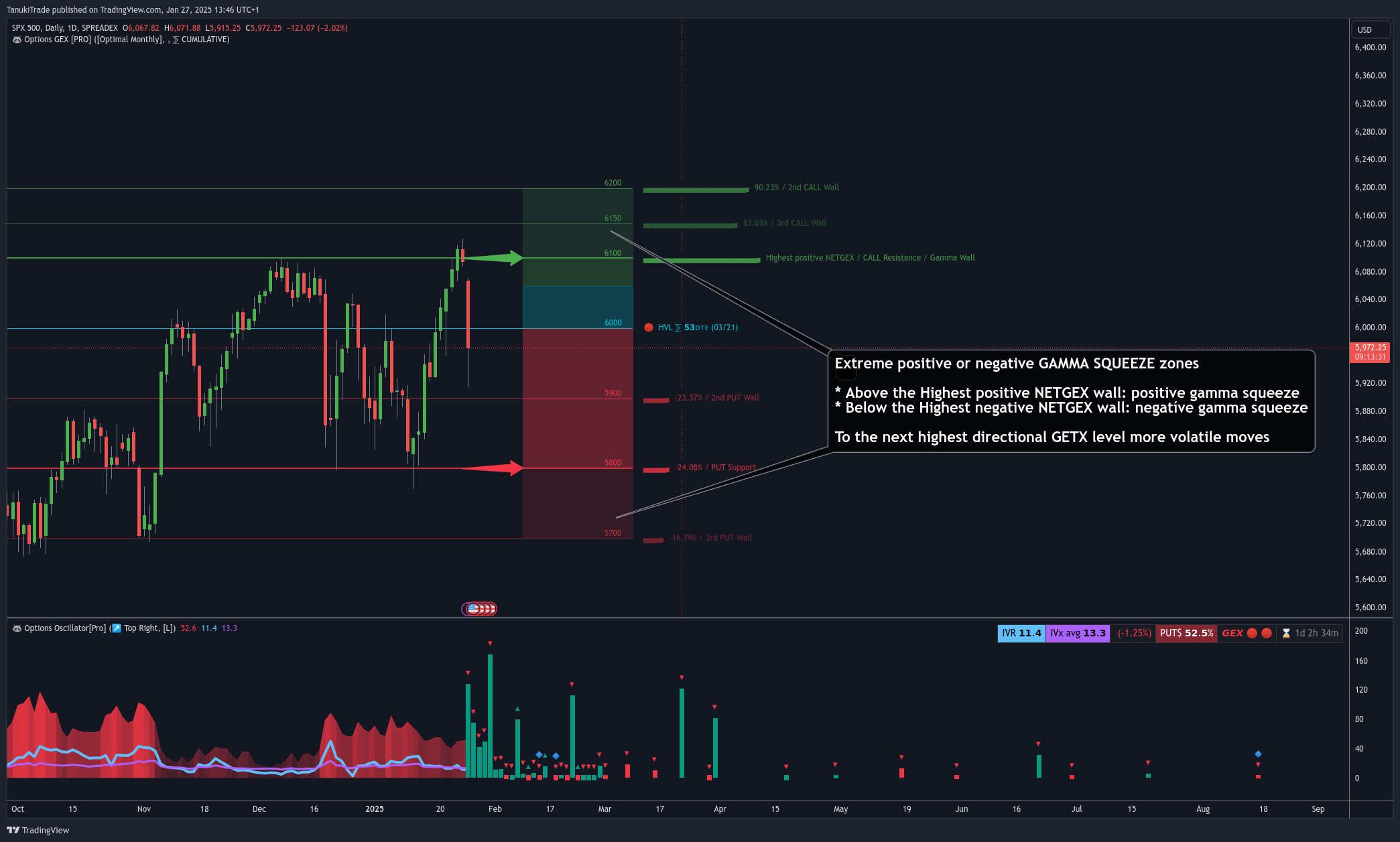Click the IVR 11.4 status cell
The width and height of the screenshot is (1400, 842).
tap(1021, 633)
